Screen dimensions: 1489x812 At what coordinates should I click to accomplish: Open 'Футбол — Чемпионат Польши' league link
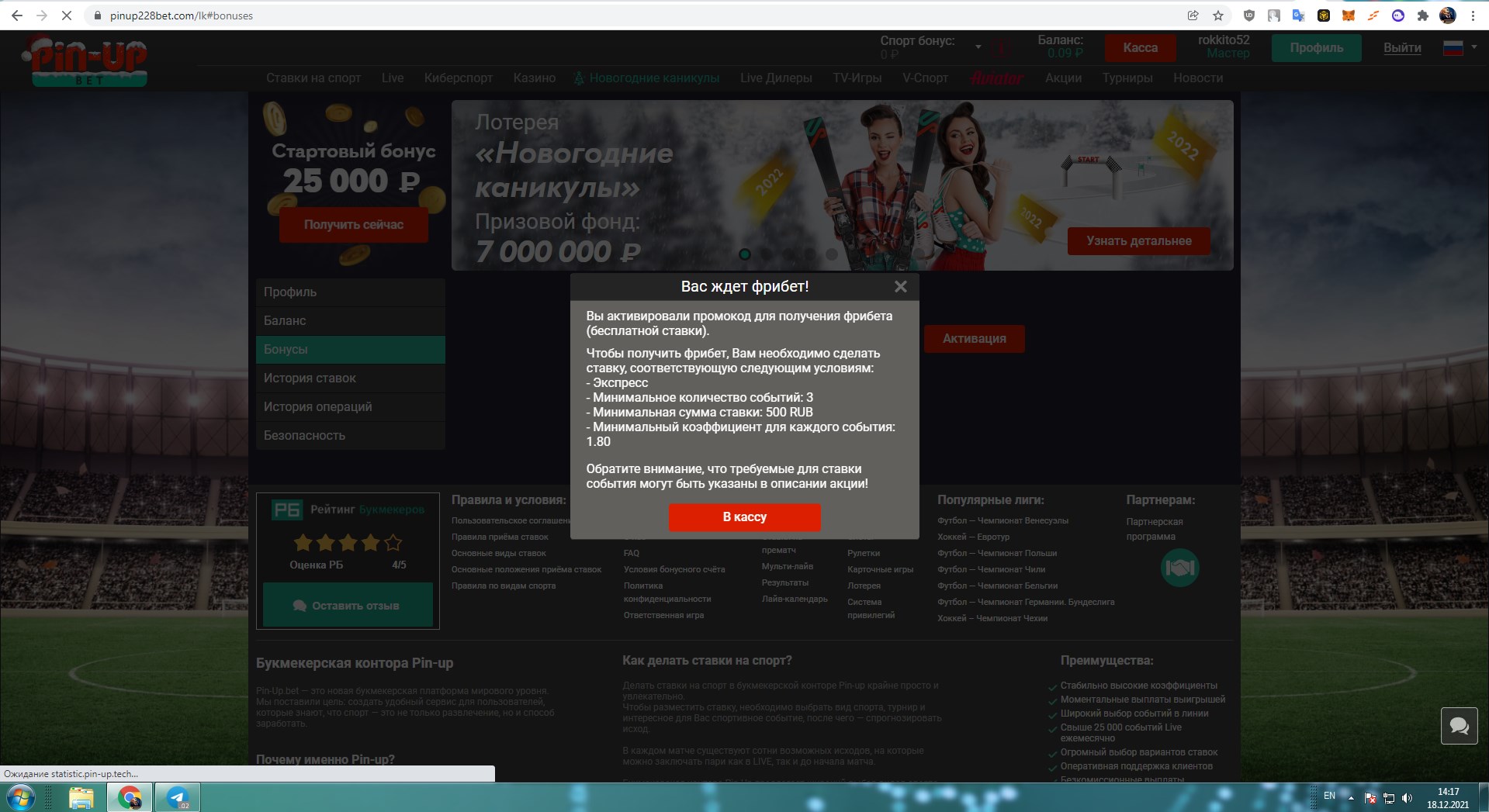click(997, 554)
